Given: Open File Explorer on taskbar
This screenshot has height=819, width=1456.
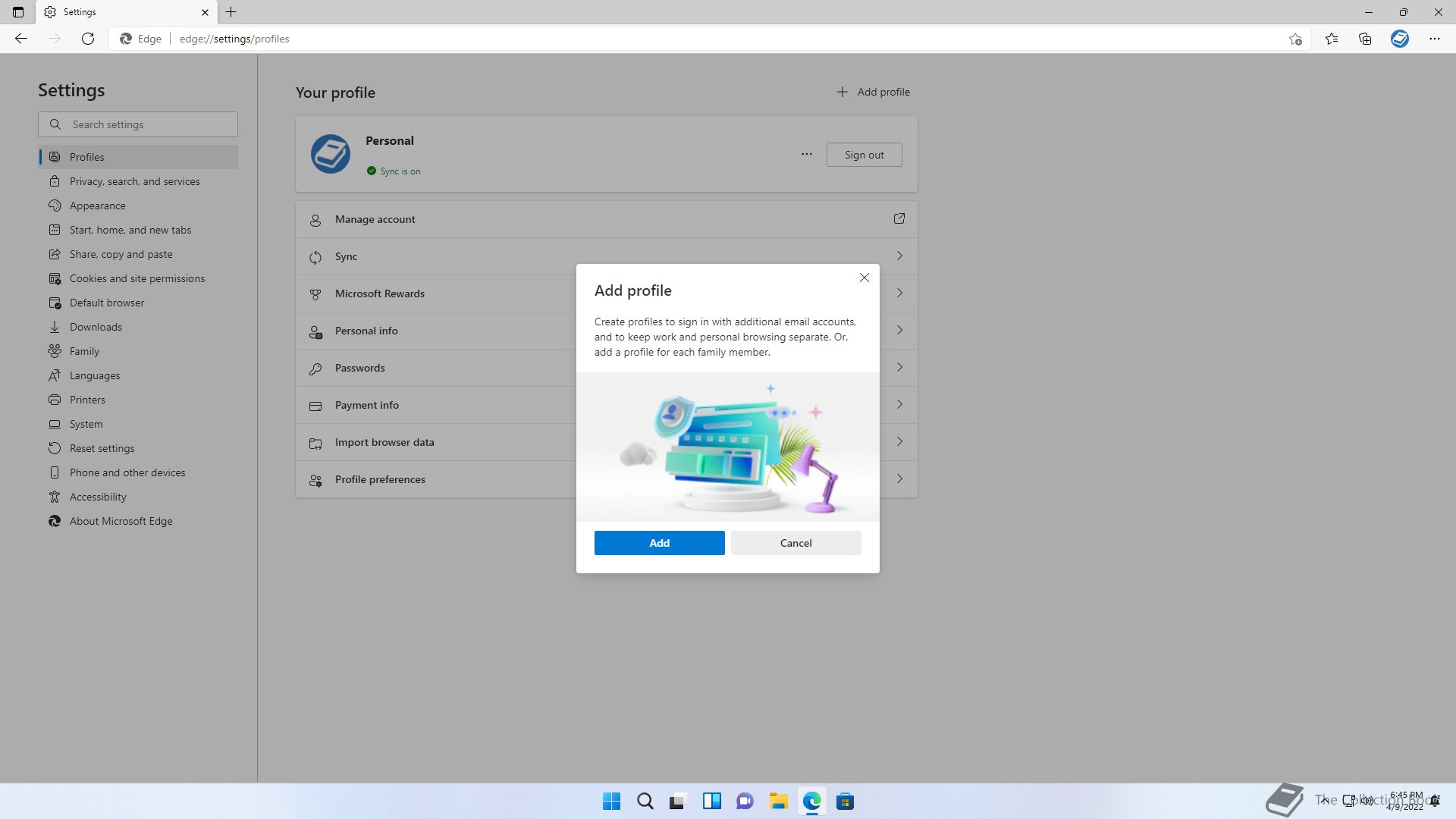Looking at the screenshot, I should [x=778, y=801].
